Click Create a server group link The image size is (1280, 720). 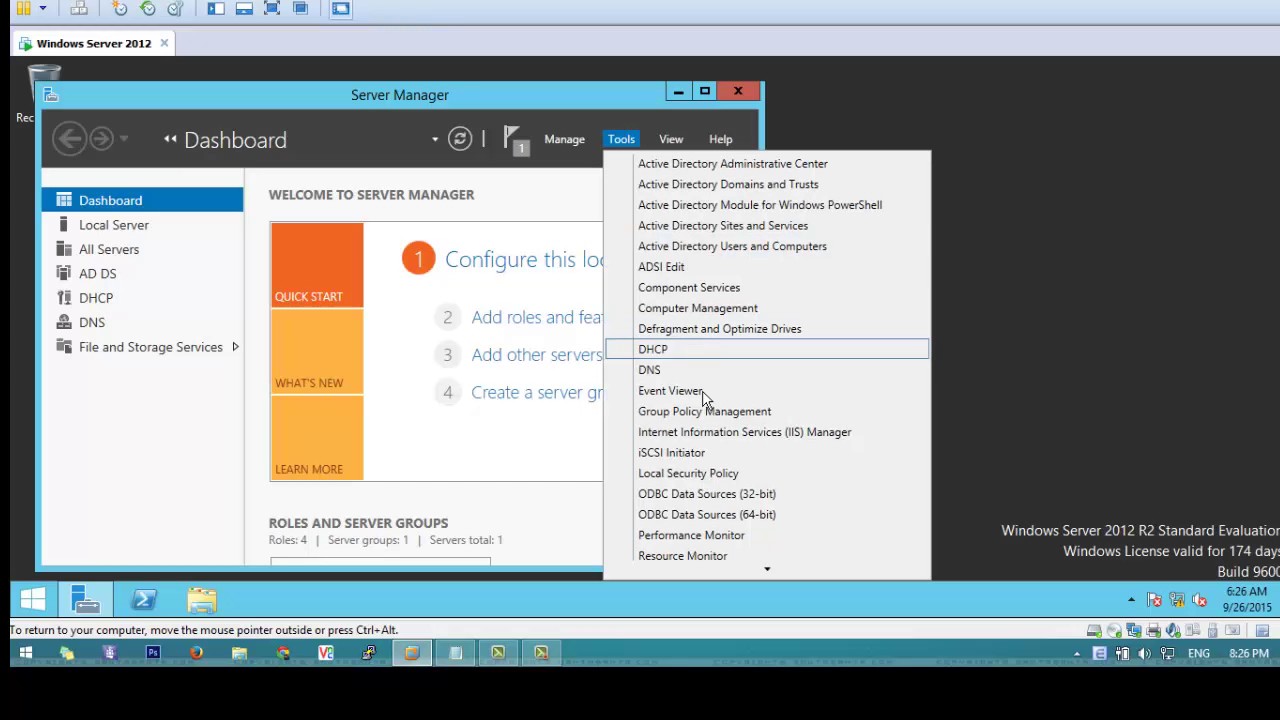click(x=537, y=392)
